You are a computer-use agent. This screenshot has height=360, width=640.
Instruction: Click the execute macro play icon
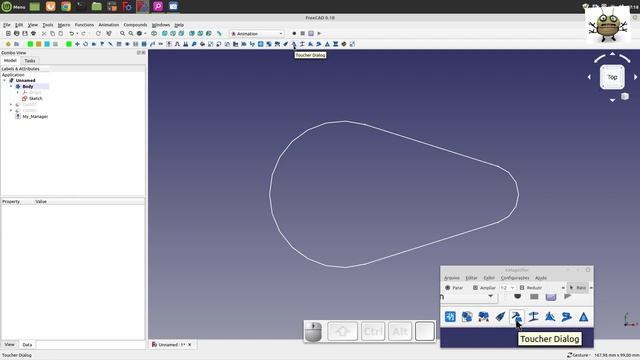[320, 33]
